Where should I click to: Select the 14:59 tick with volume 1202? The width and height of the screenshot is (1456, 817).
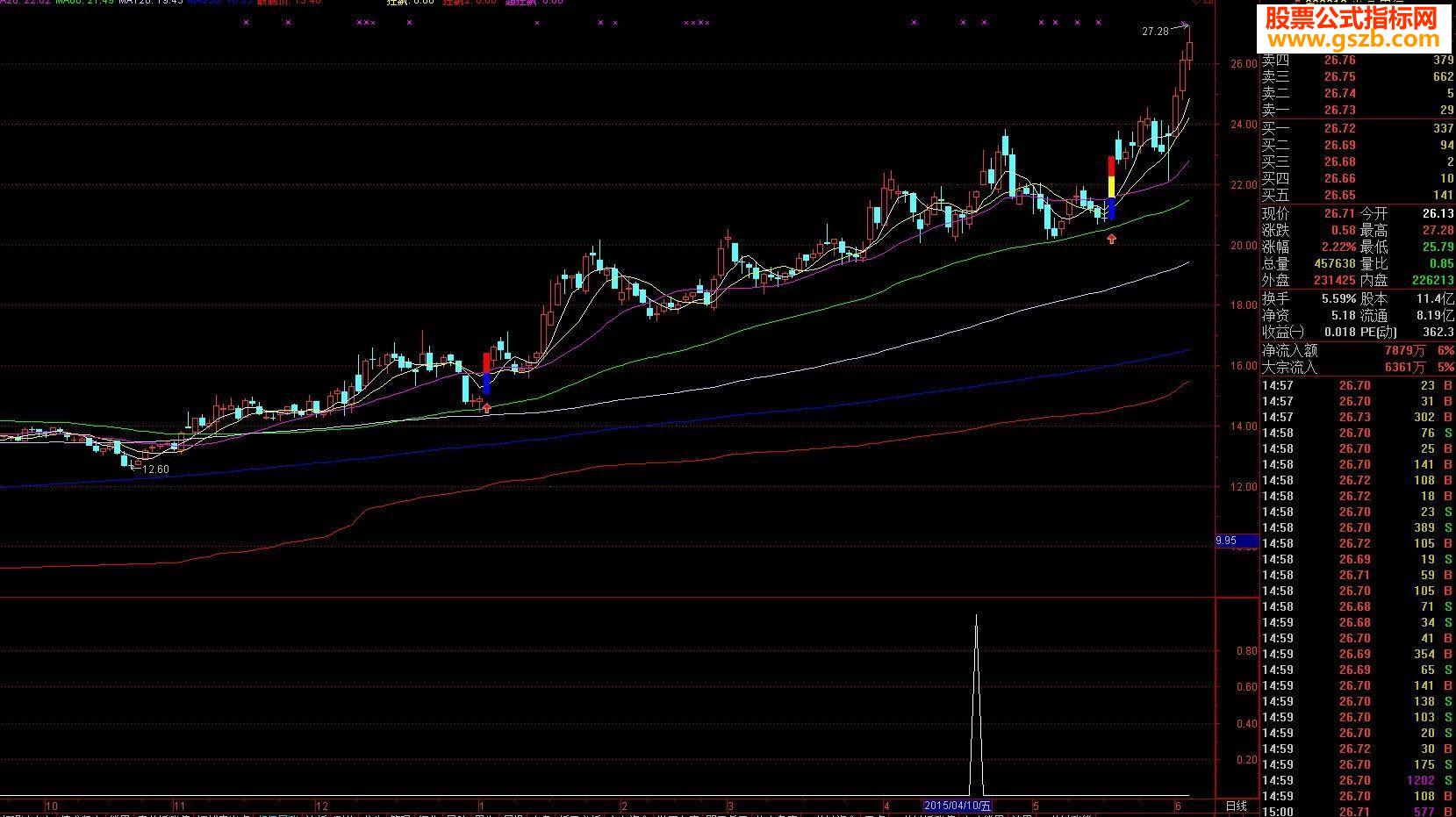[1358, 781]
